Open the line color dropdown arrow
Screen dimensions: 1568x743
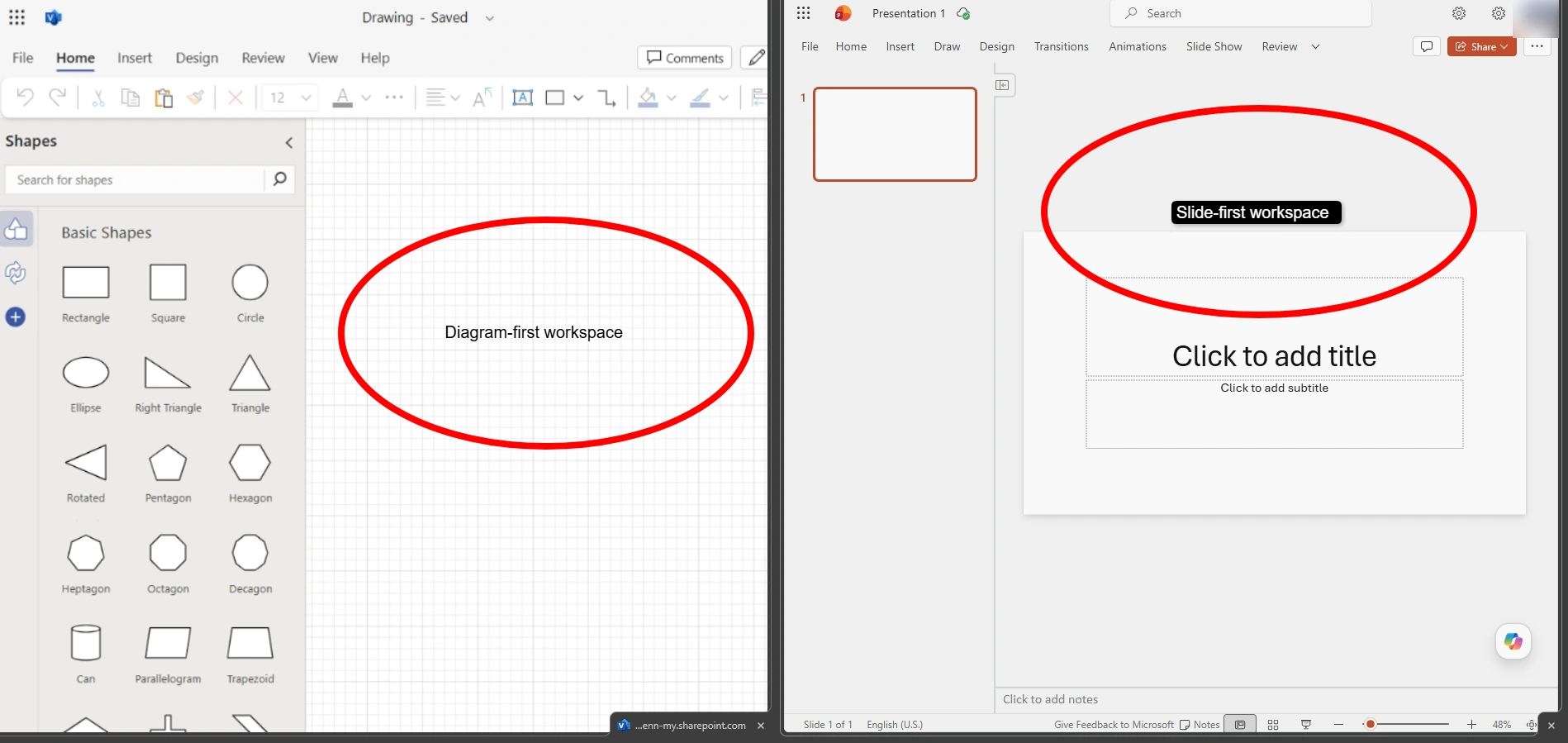(724, 98)
